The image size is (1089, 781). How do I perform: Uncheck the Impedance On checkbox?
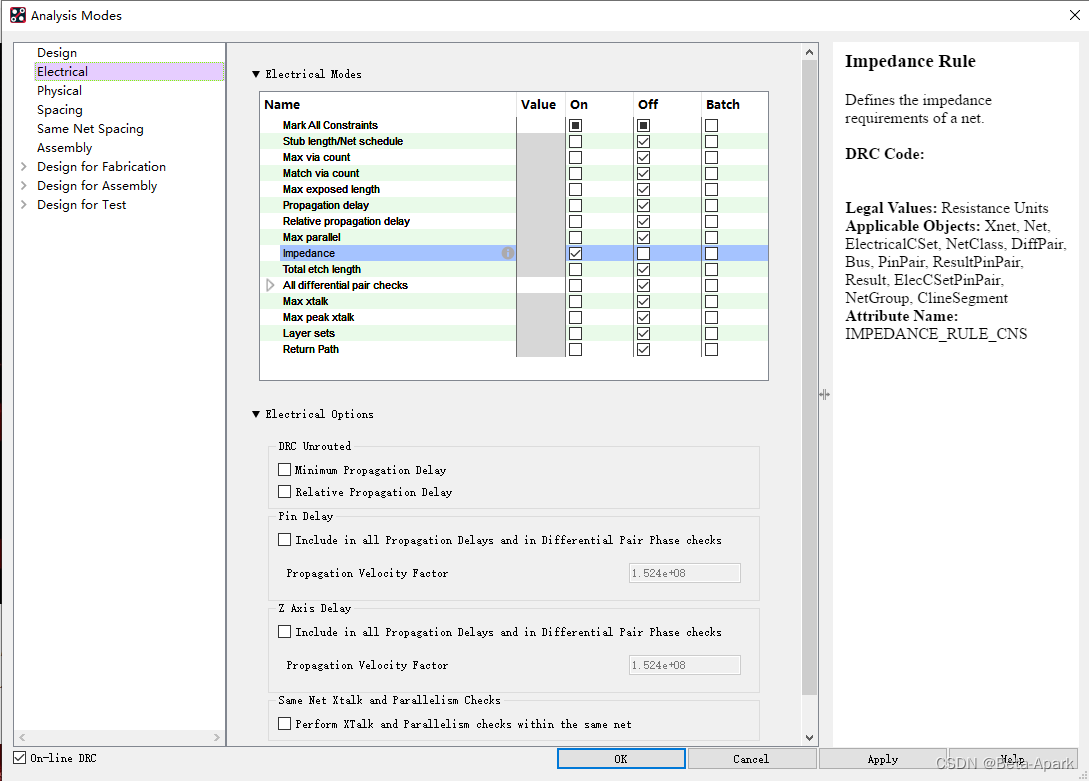(x=575, y=254)
